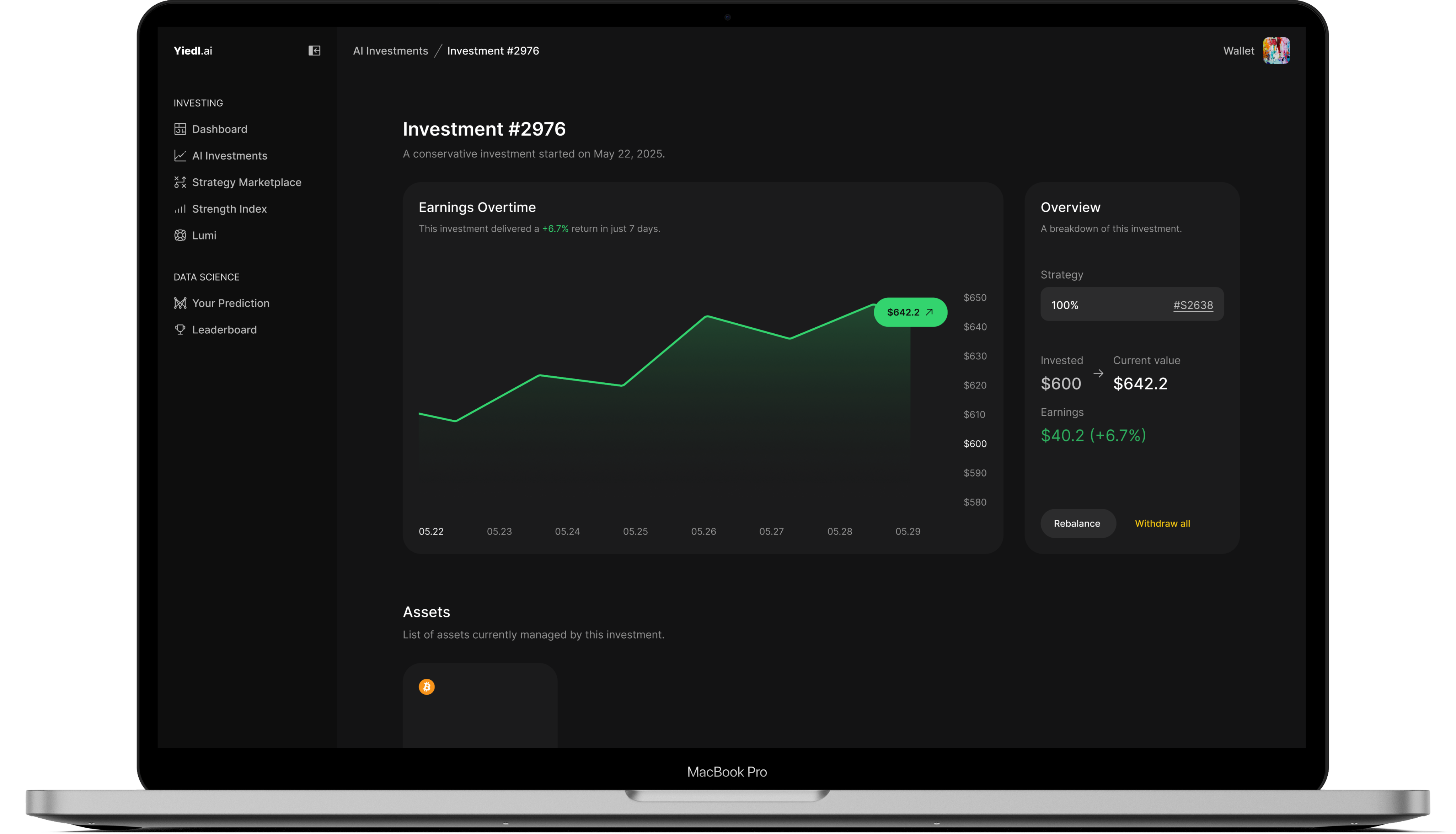The width and height of the screenshot is (1456, 834).
Task: Open the wallet avatar image
Action: [x=1275, y=51]
